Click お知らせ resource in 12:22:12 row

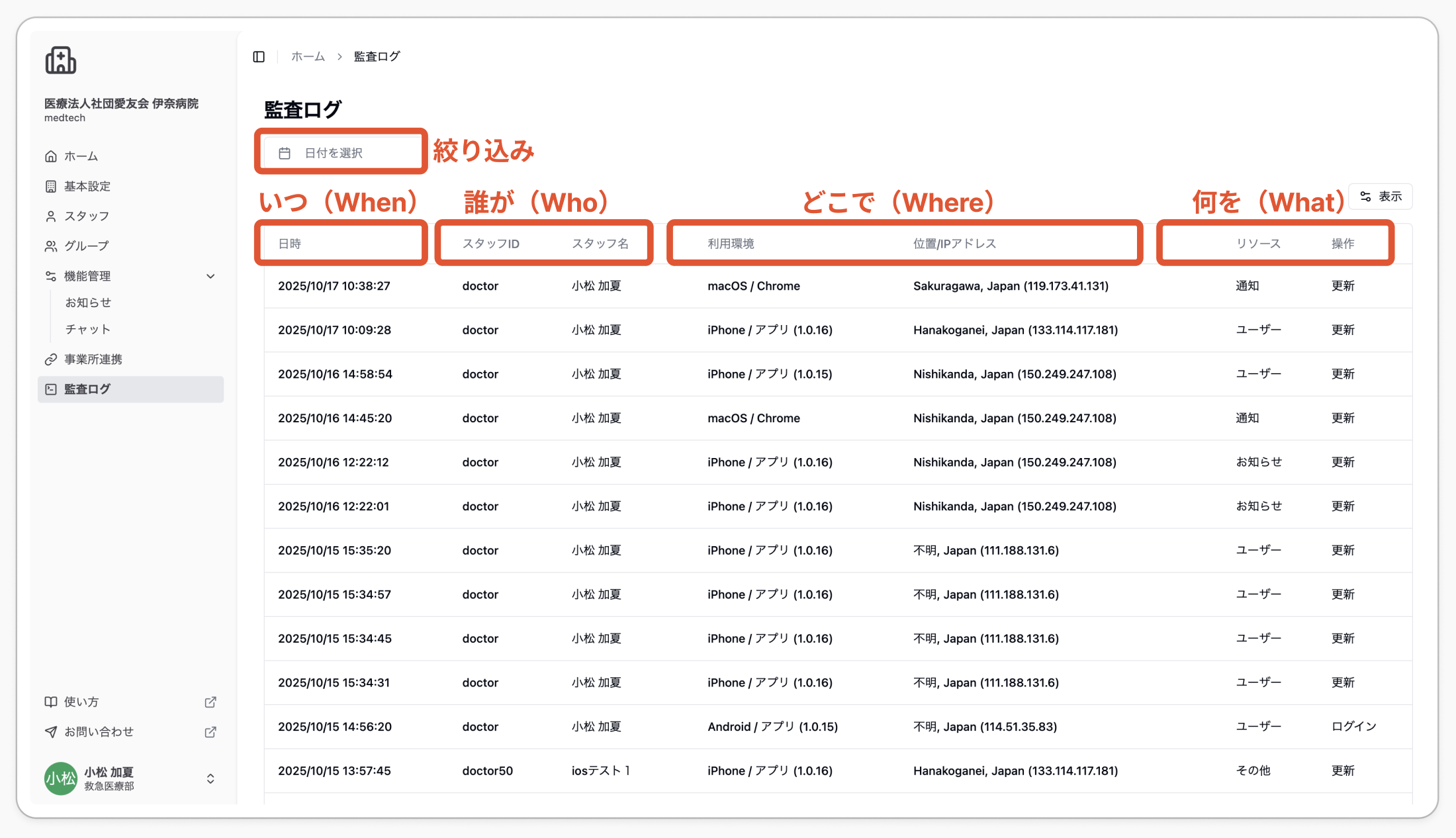point(1259,462)
